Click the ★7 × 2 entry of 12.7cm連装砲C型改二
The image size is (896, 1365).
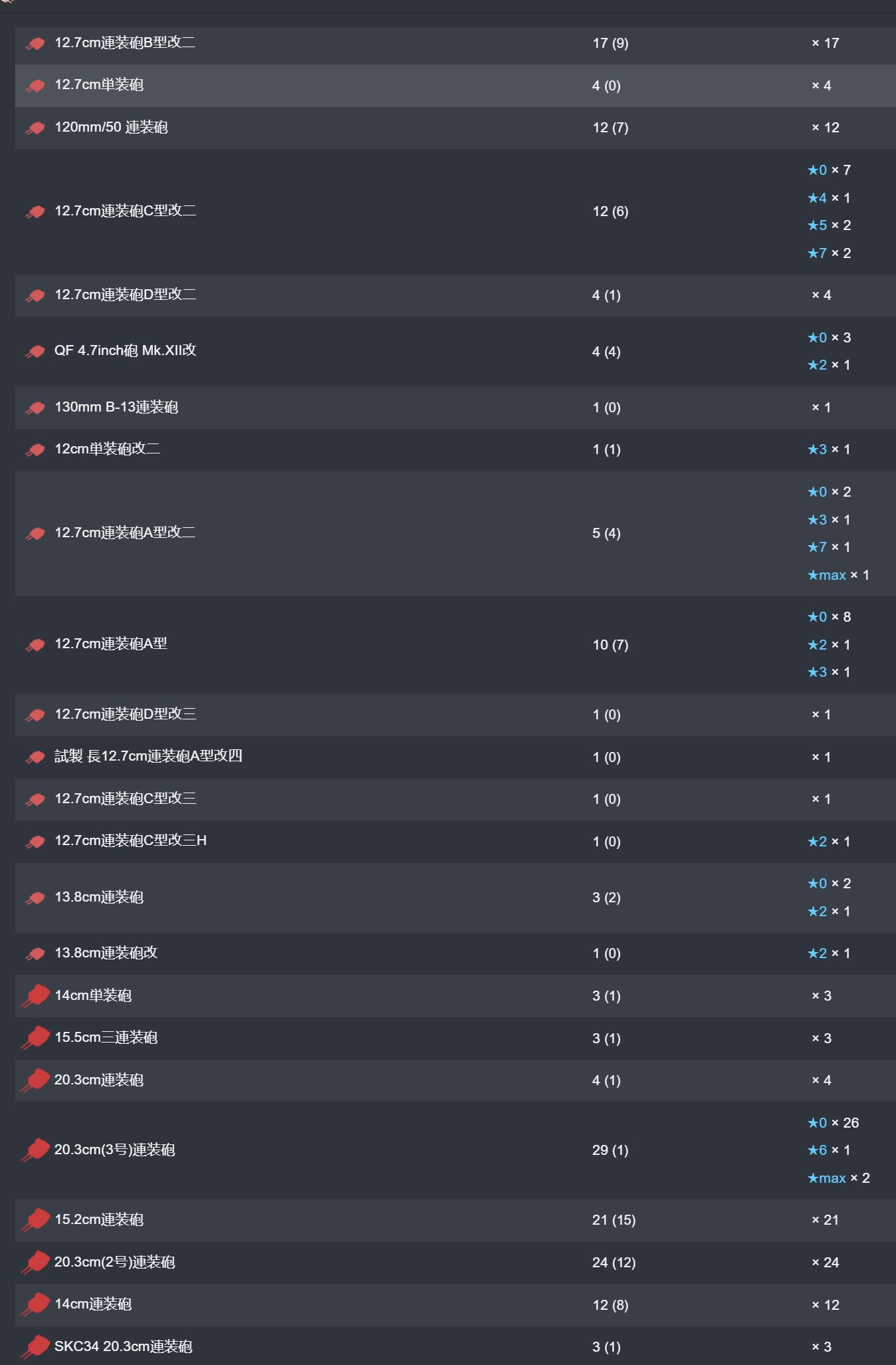pos(829,253)
